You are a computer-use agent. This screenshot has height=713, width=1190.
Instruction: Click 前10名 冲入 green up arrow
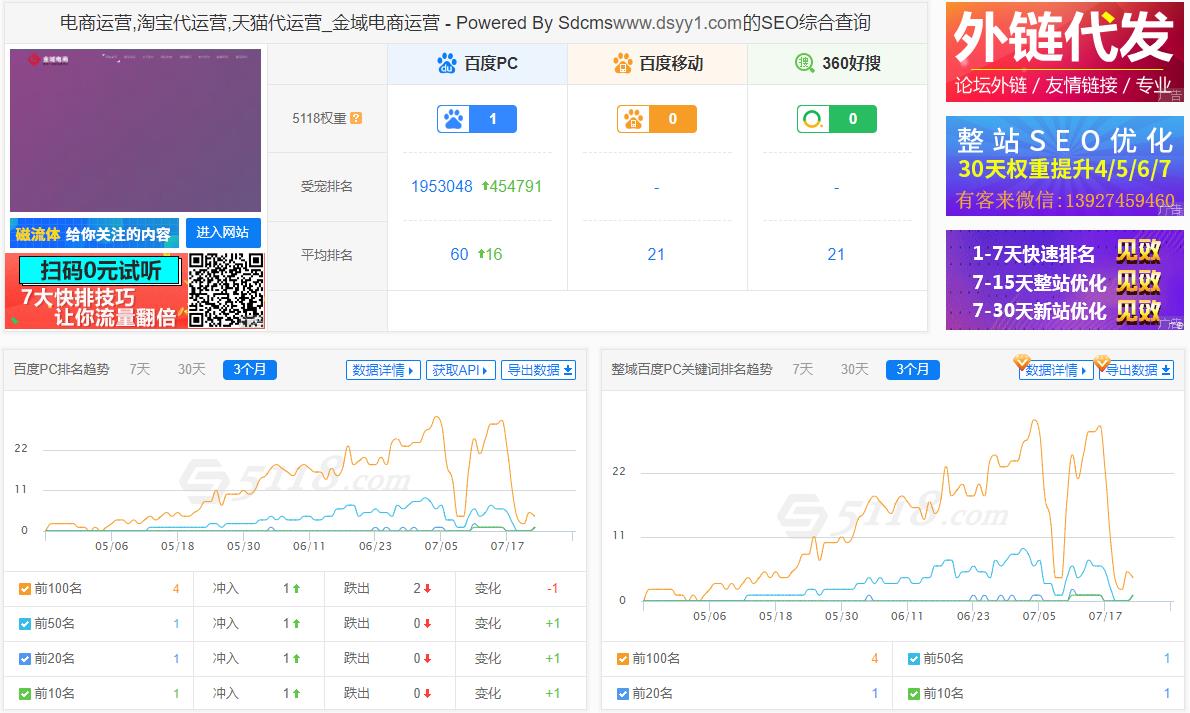pos(297,693)
